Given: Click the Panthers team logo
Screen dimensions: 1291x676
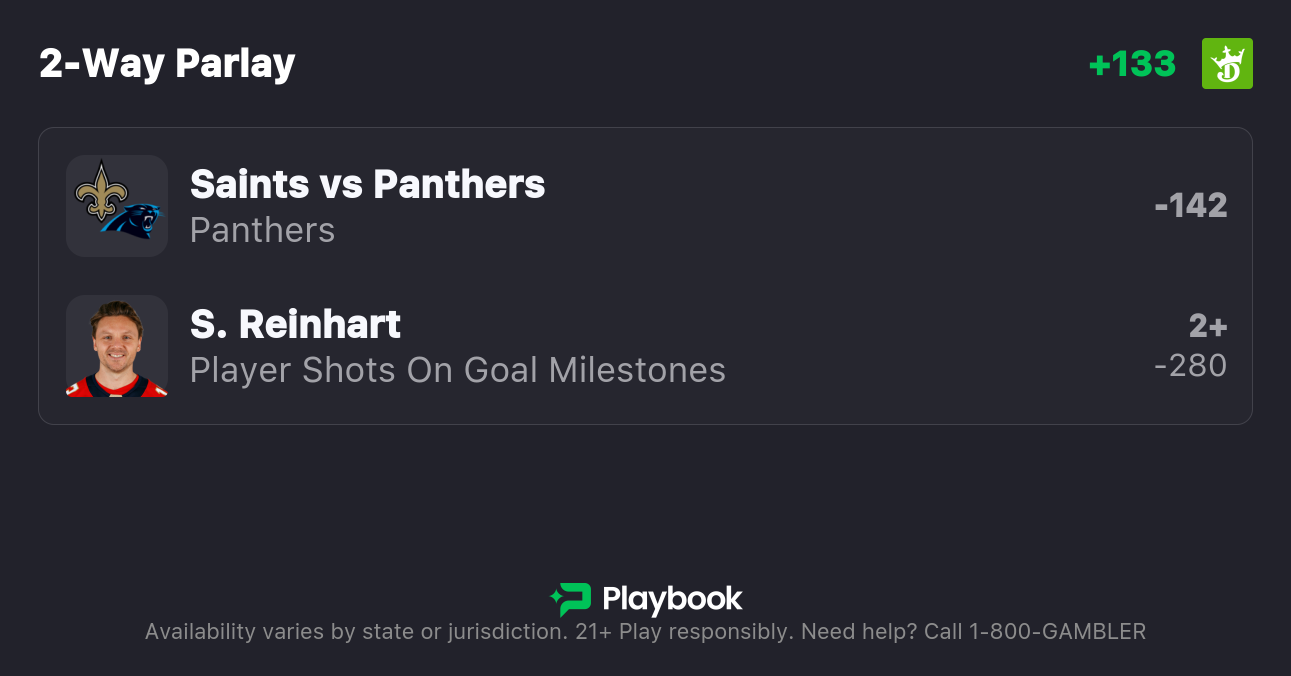Looking at the screenshot, I should [x=132, y=219].
